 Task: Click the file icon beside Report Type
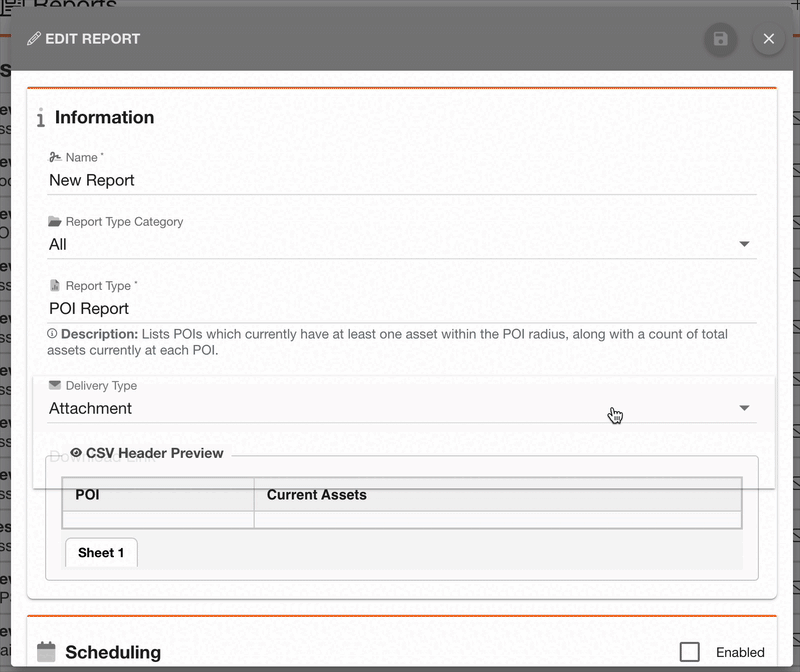55,286
